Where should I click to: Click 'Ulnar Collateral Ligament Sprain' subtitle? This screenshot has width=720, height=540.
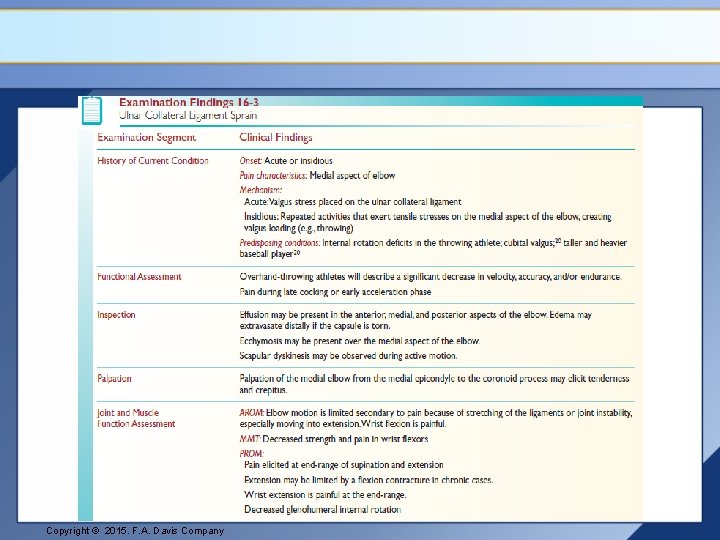tap(188, 115)
